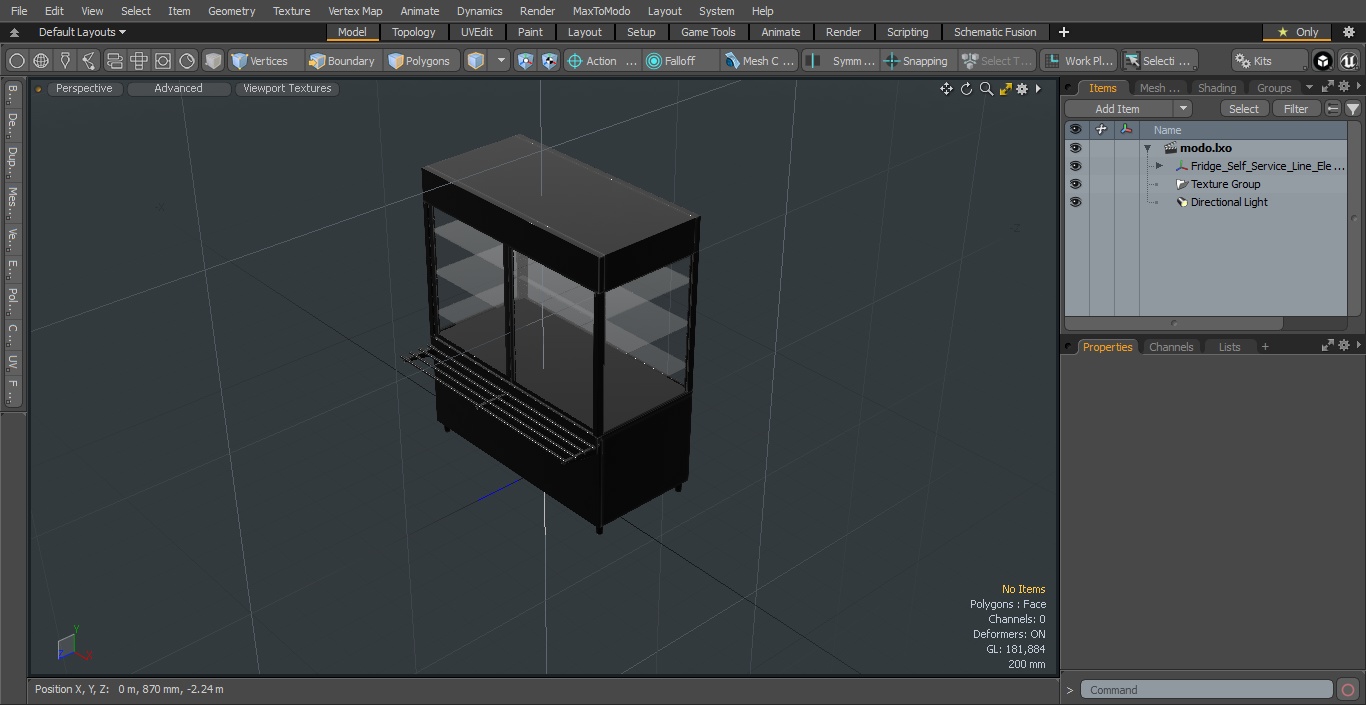Click Filter button in Items panel

click(1296, 109)
